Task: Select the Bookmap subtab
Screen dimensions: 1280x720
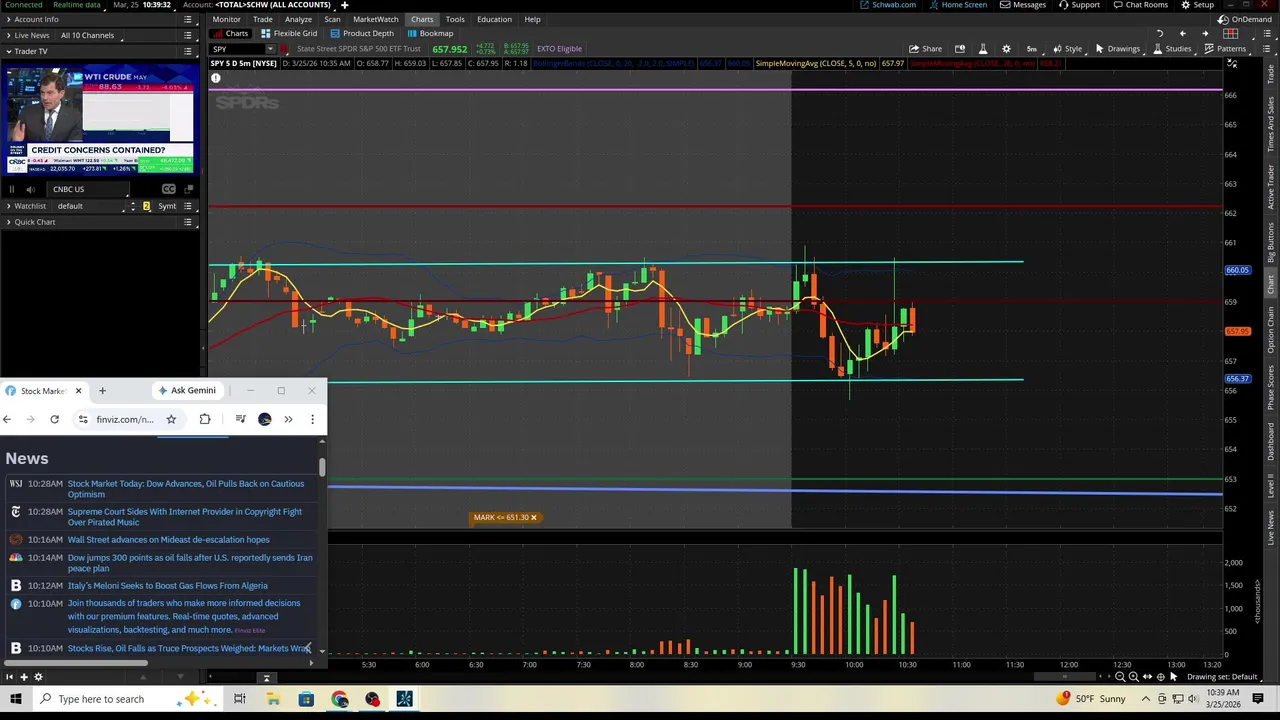Action: pos(430,33)
